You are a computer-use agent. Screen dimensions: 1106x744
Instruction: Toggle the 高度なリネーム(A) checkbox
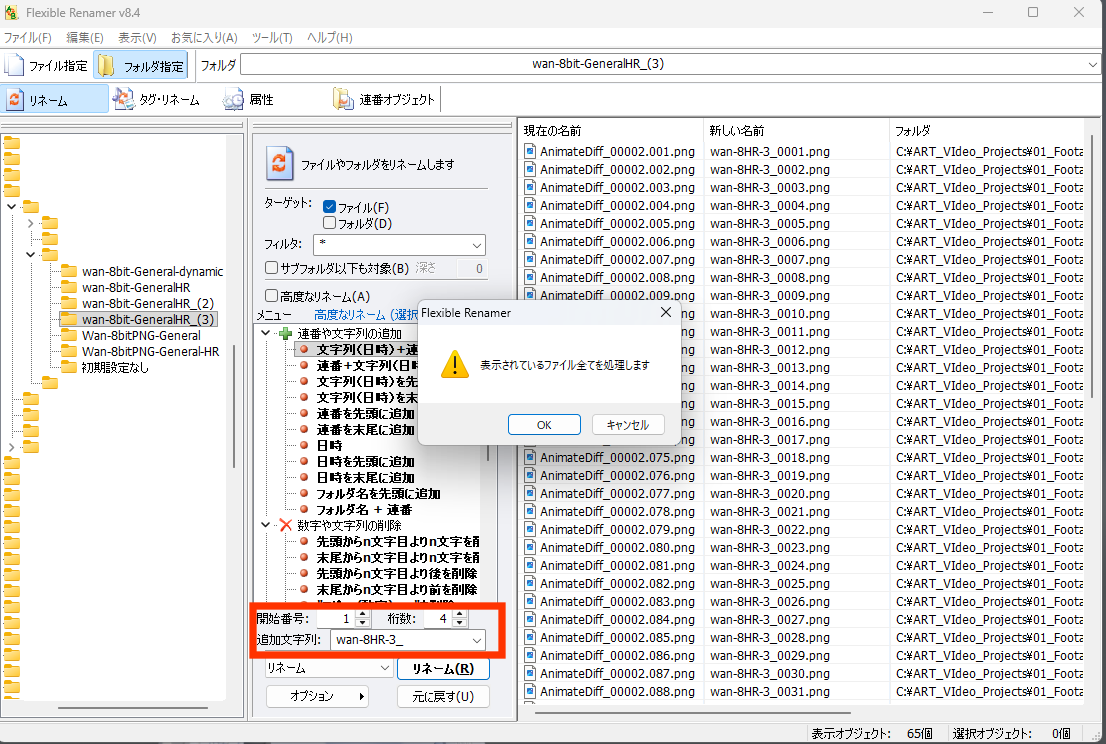coord(271,296)
